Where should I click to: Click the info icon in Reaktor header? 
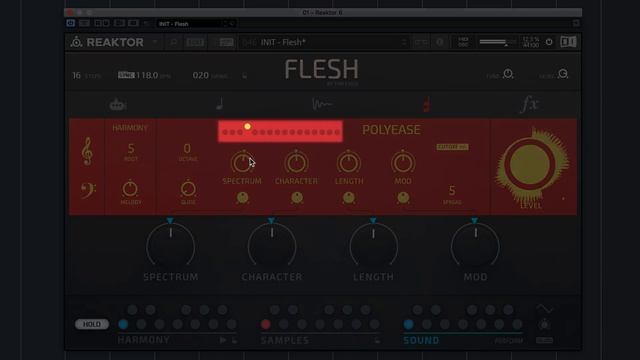440,42
